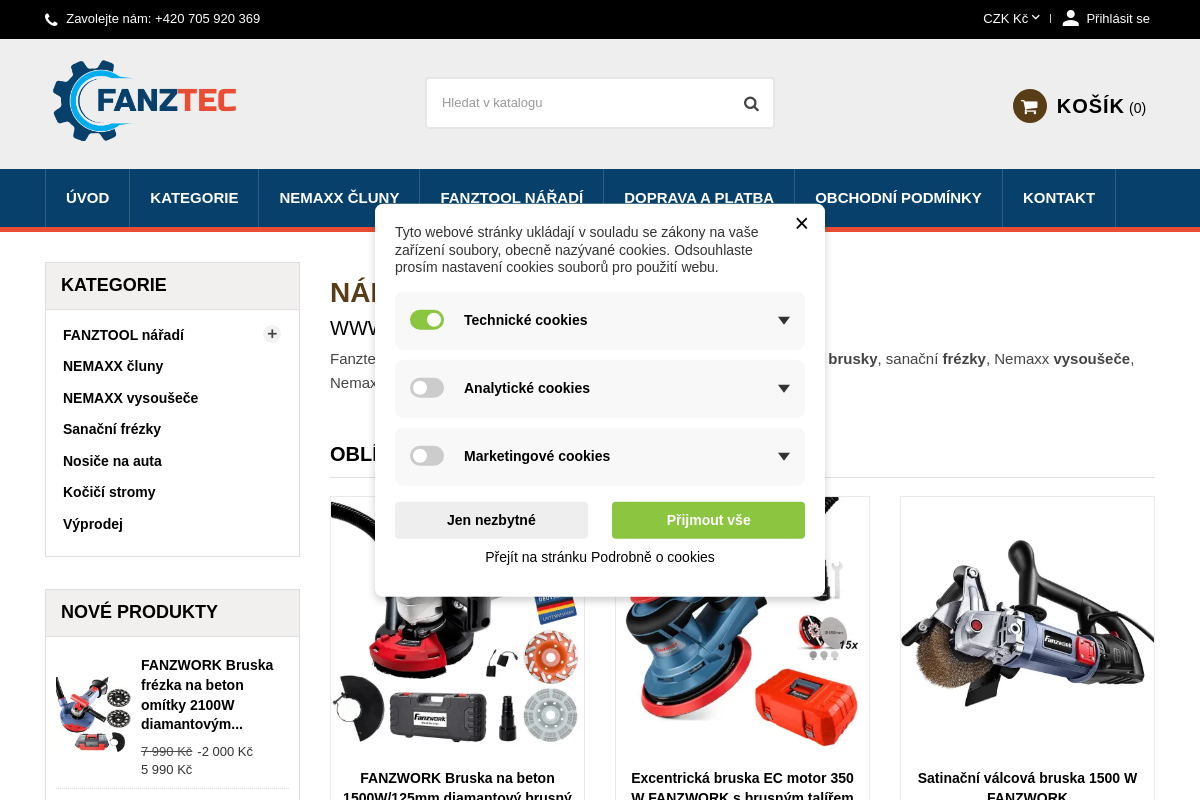1200x800 pixels.
Task: Expand the Technické cookies details arrow
Action: click(x=784, y=320)
